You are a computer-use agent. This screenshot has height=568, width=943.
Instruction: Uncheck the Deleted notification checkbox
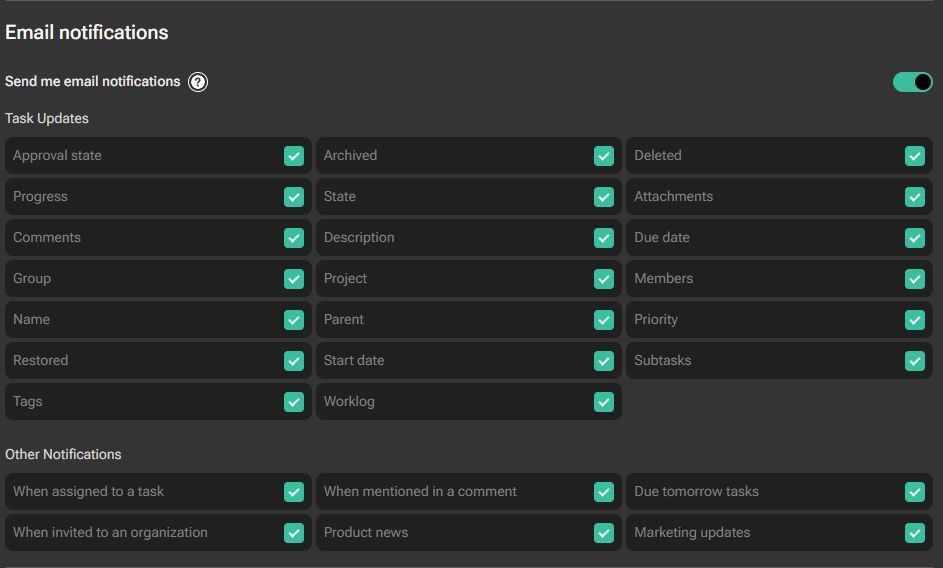915,156
